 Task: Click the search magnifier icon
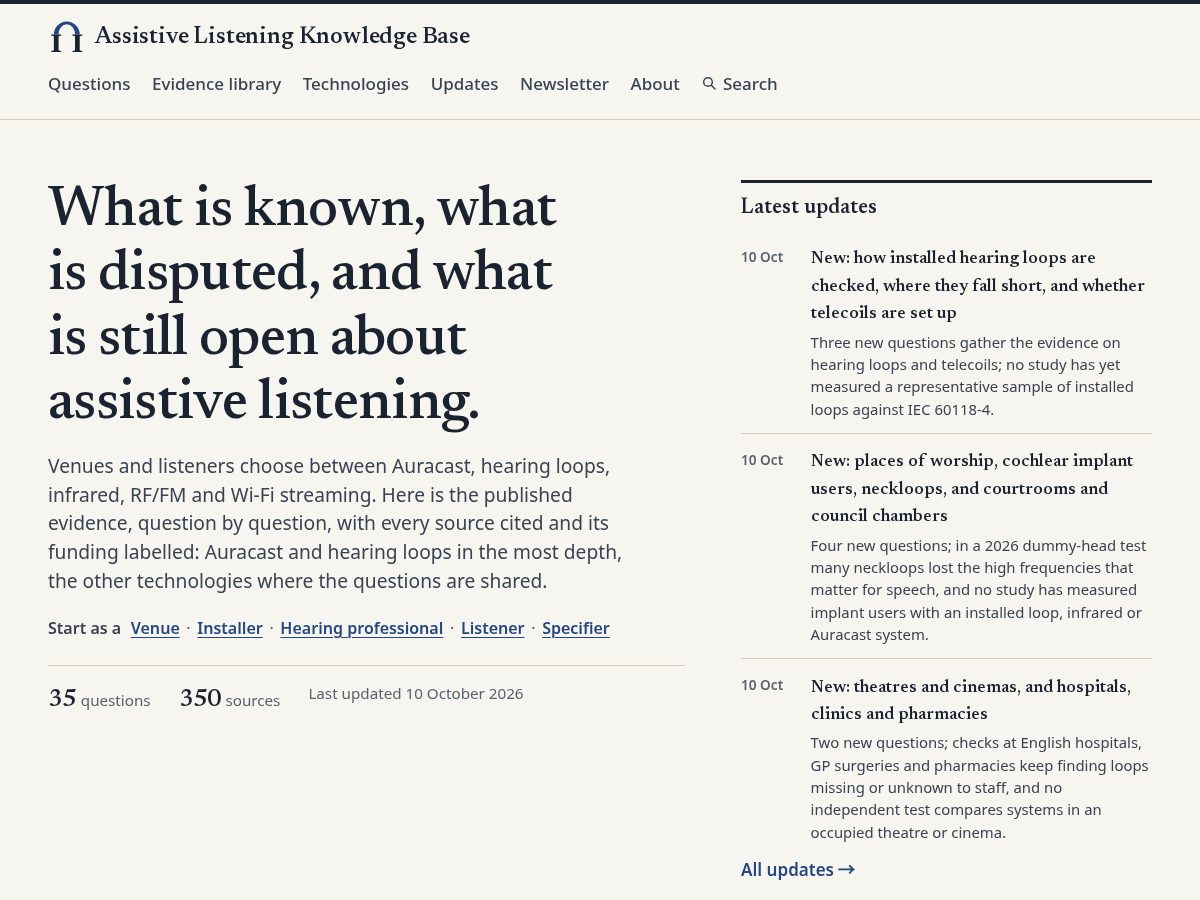(x=709, y=84)
